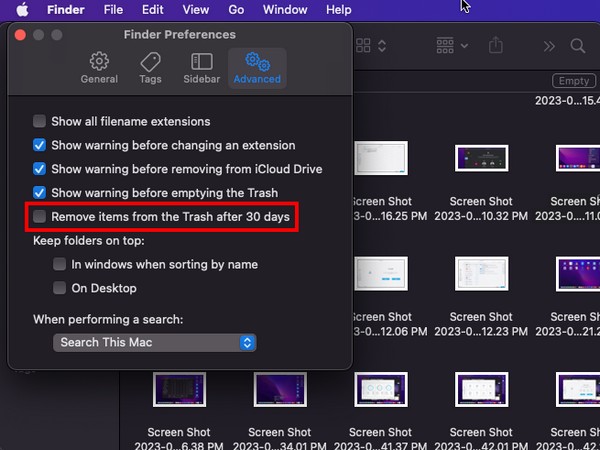Check Keep folders on top On Desktop
Image resolution: width=600 pixels, height=450 pixels.
pyautogui.click(x=59, y=288)
